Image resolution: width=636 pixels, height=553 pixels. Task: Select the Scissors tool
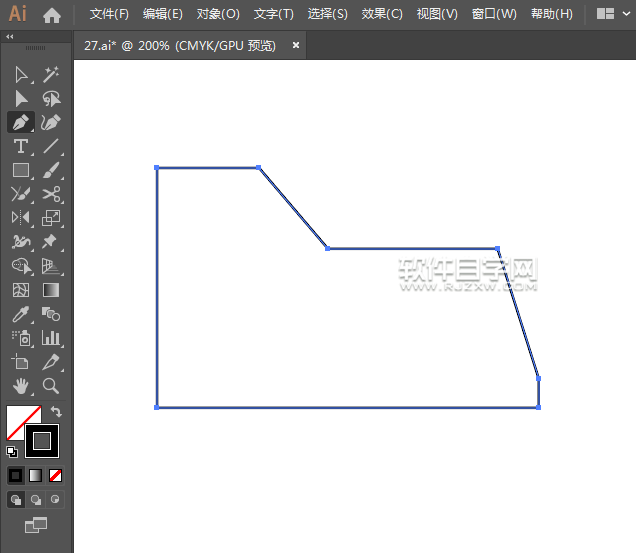(51, 195)
